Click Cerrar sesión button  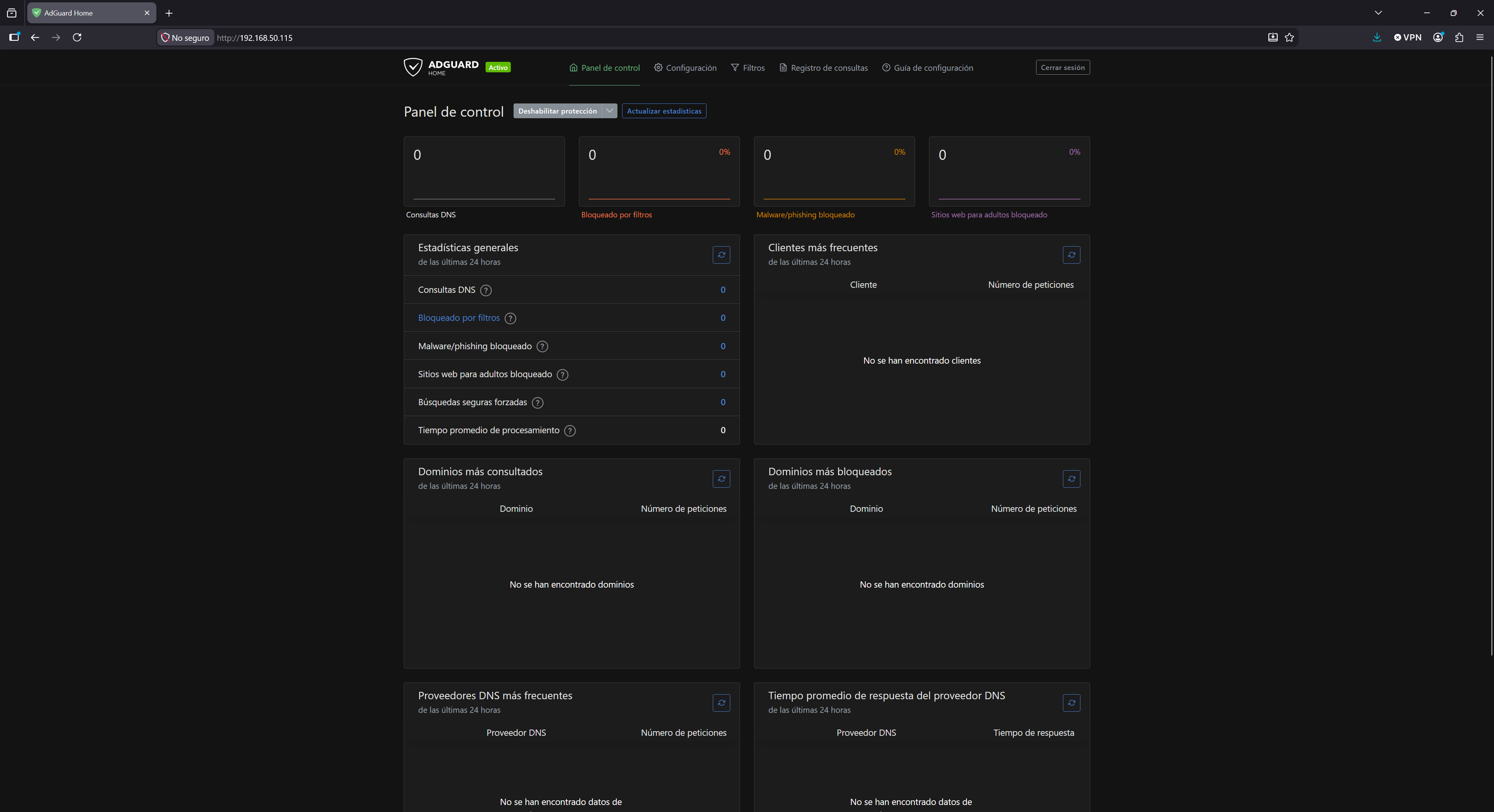(x=1063, y=67)
